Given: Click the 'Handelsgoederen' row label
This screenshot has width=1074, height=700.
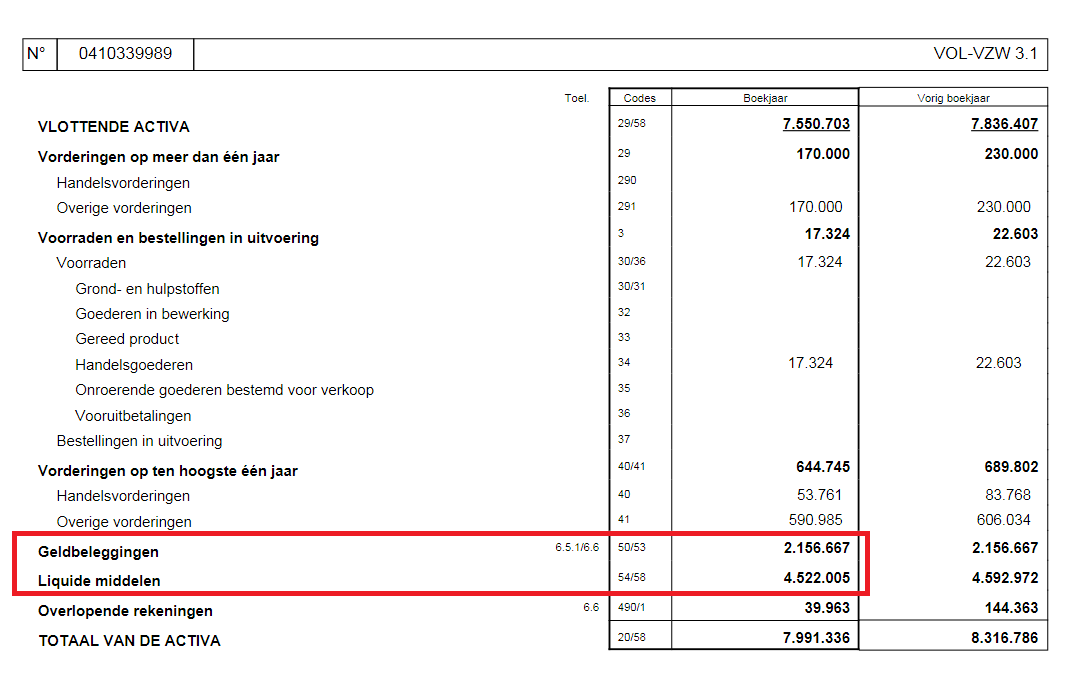Looking at the screenshot, I should tap(134, 365).
